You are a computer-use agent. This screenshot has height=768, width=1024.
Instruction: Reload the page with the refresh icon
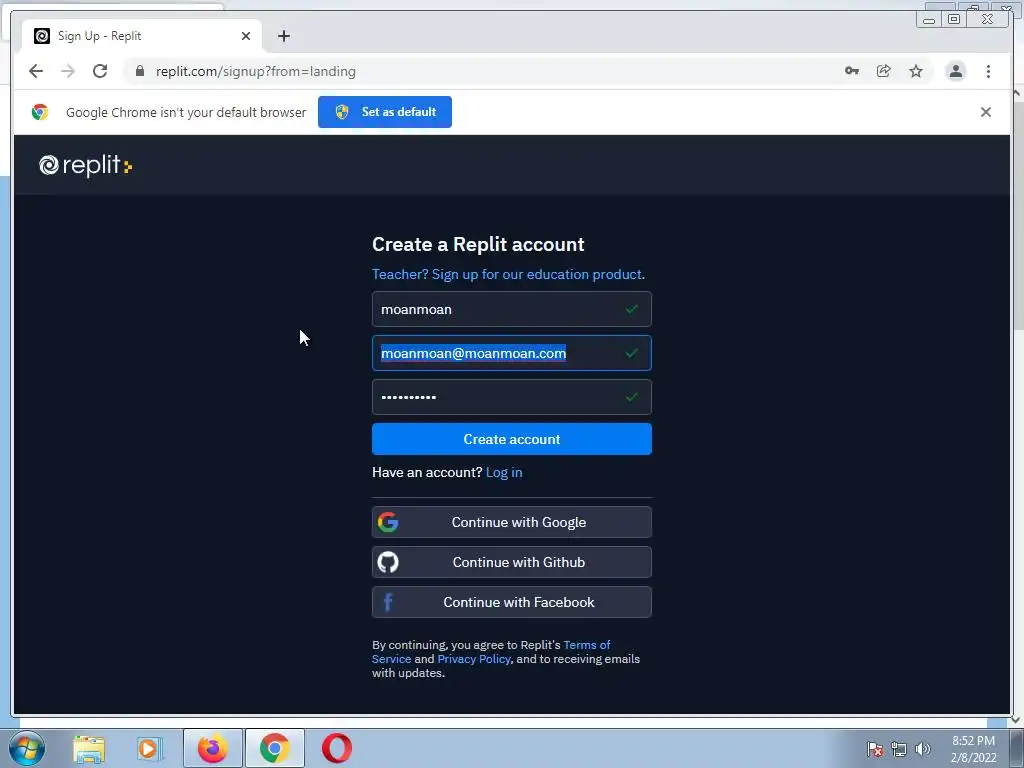[100, 71]
